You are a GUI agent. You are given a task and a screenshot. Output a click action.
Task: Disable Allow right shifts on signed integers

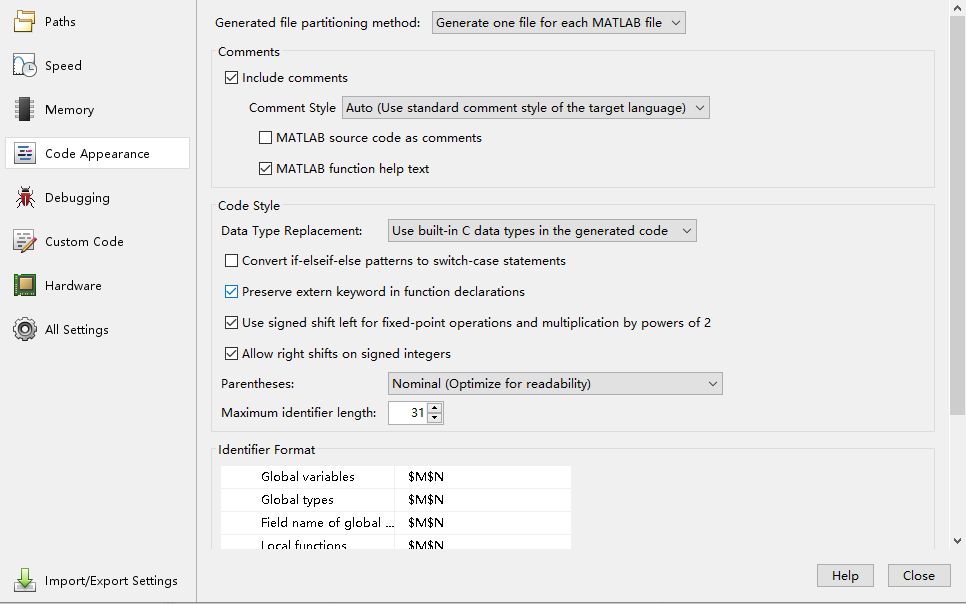tap(232, 354)
